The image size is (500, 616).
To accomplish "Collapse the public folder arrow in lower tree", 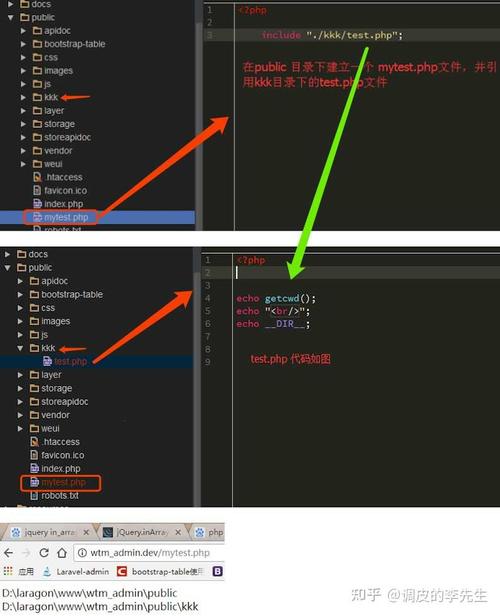I will [7, 268].
